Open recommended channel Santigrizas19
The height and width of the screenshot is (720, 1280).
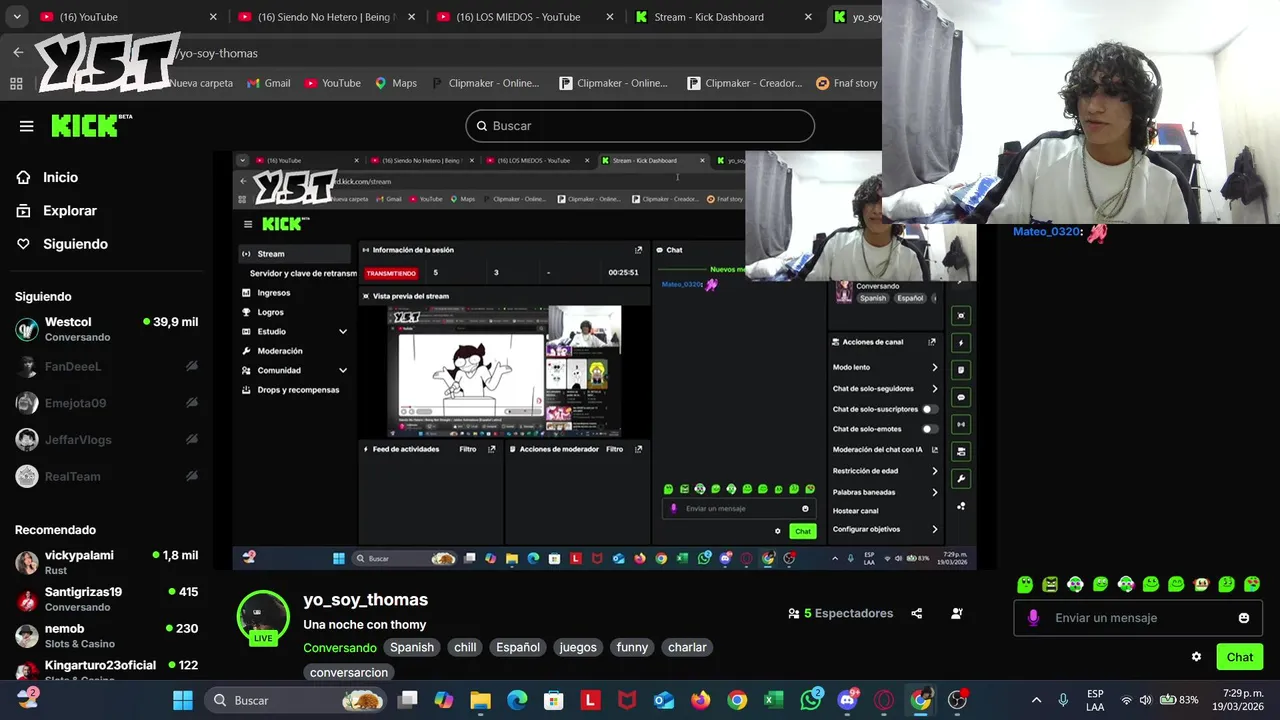(106, 599)
